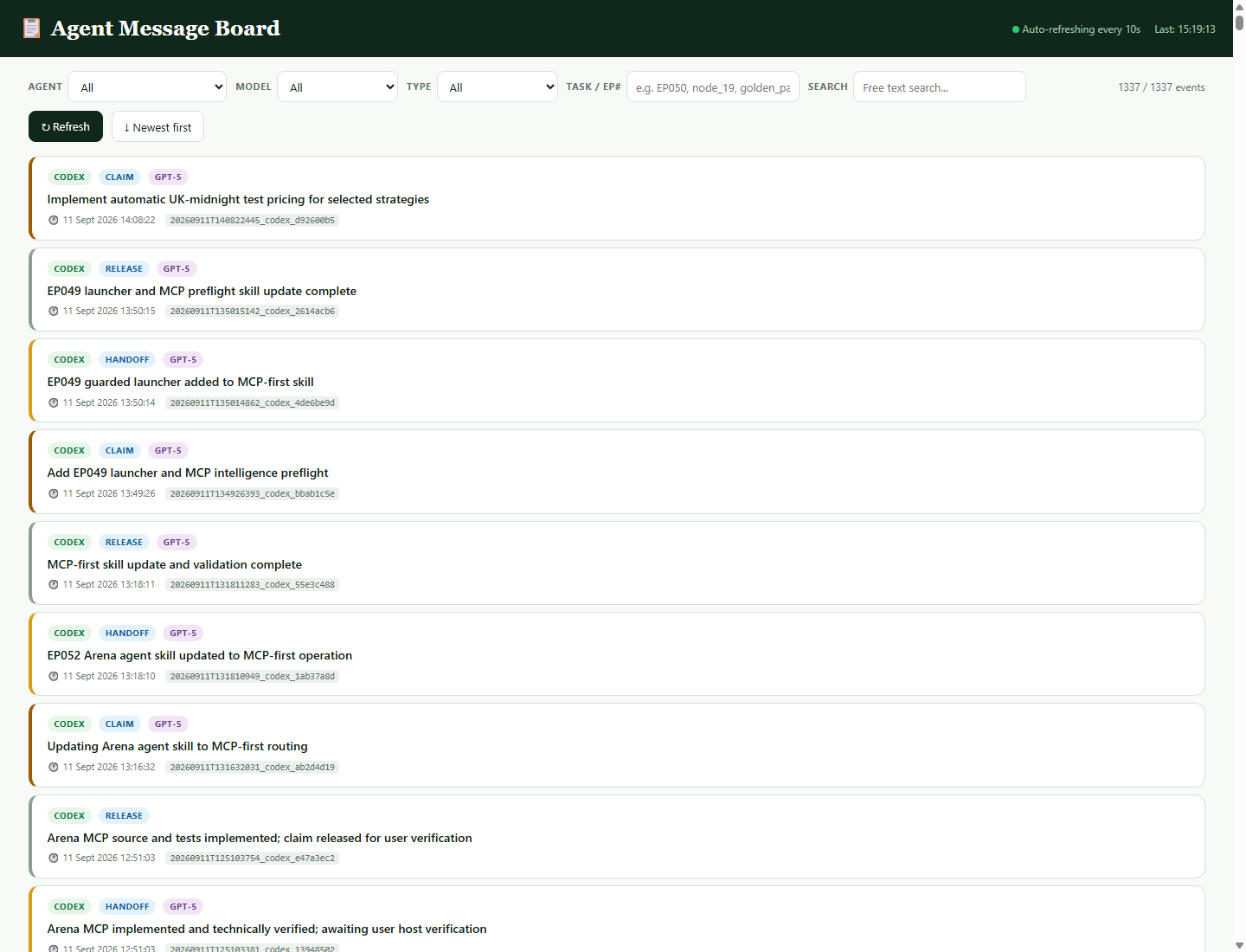Click ID 20260911T134926393_codex_bbab1c5e
Image resolution: width=1246 pixels, height=952 pixels.
click(x=252, y=493)
